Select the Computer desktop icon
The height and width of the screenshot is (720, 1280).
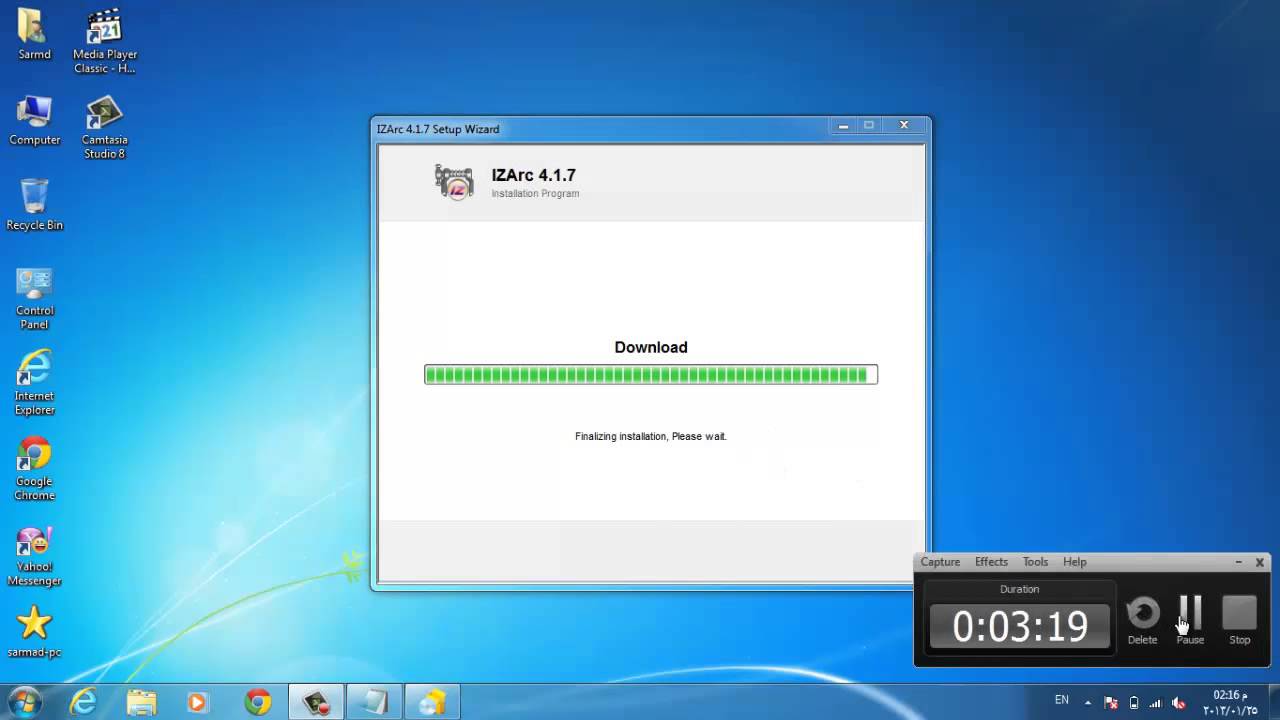click(x=34, y=120)
